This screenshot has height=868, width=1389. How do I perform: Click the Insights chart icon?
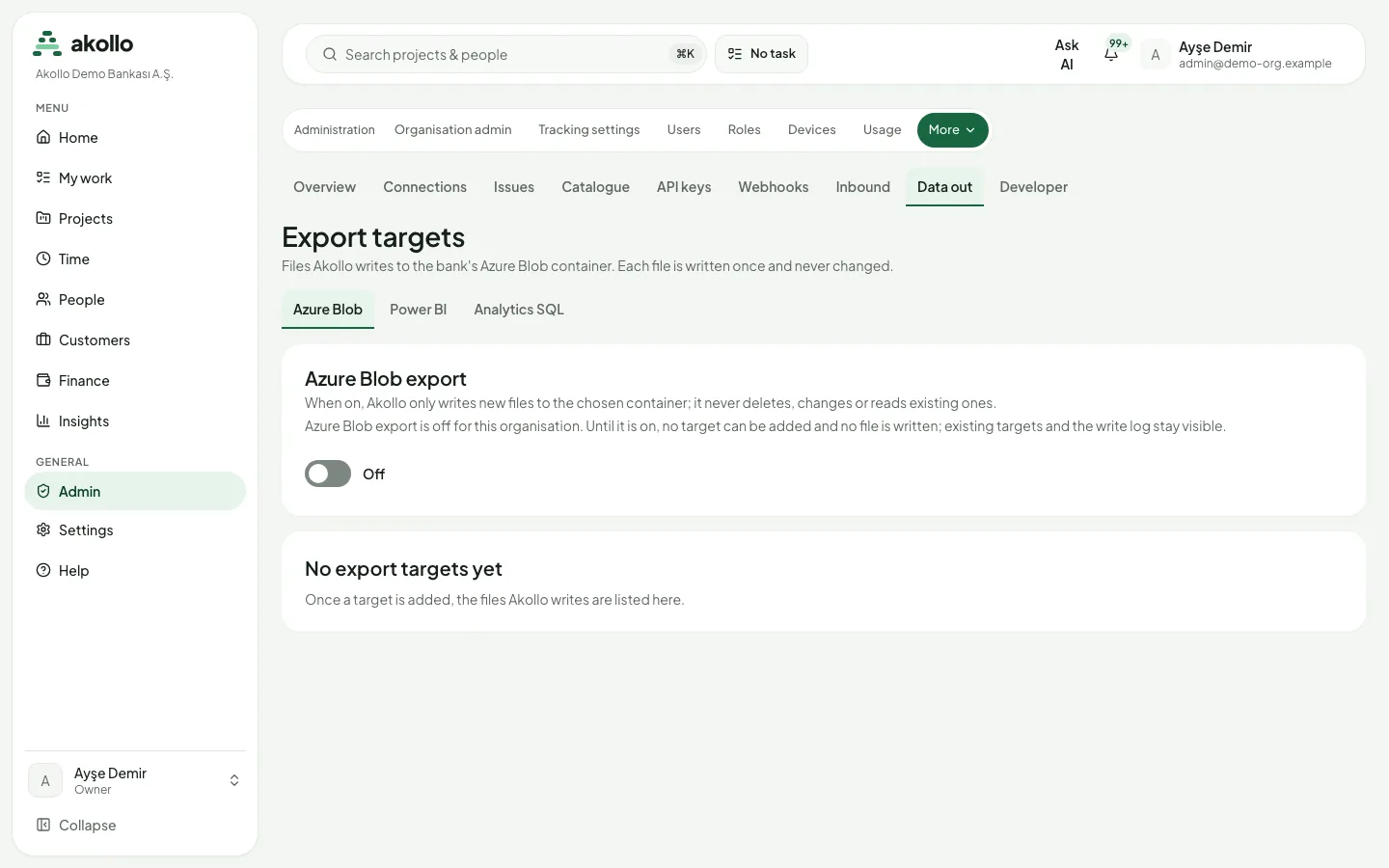coord(43,420)
